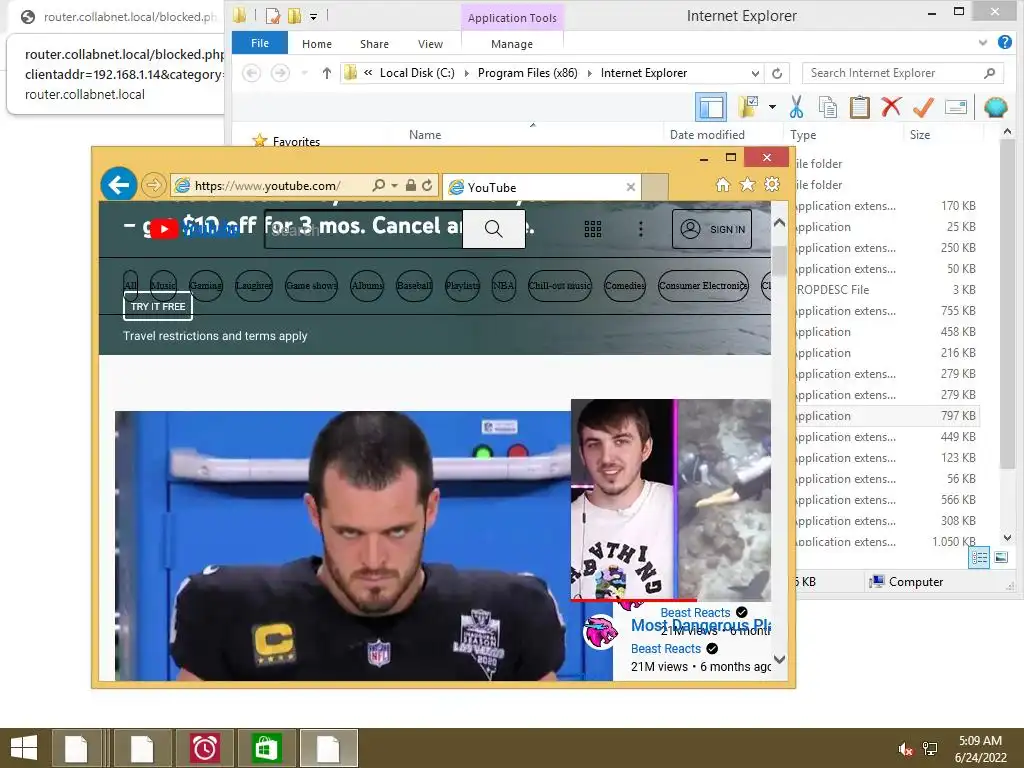
Task: Sort by Size column header
Action: 920,135
